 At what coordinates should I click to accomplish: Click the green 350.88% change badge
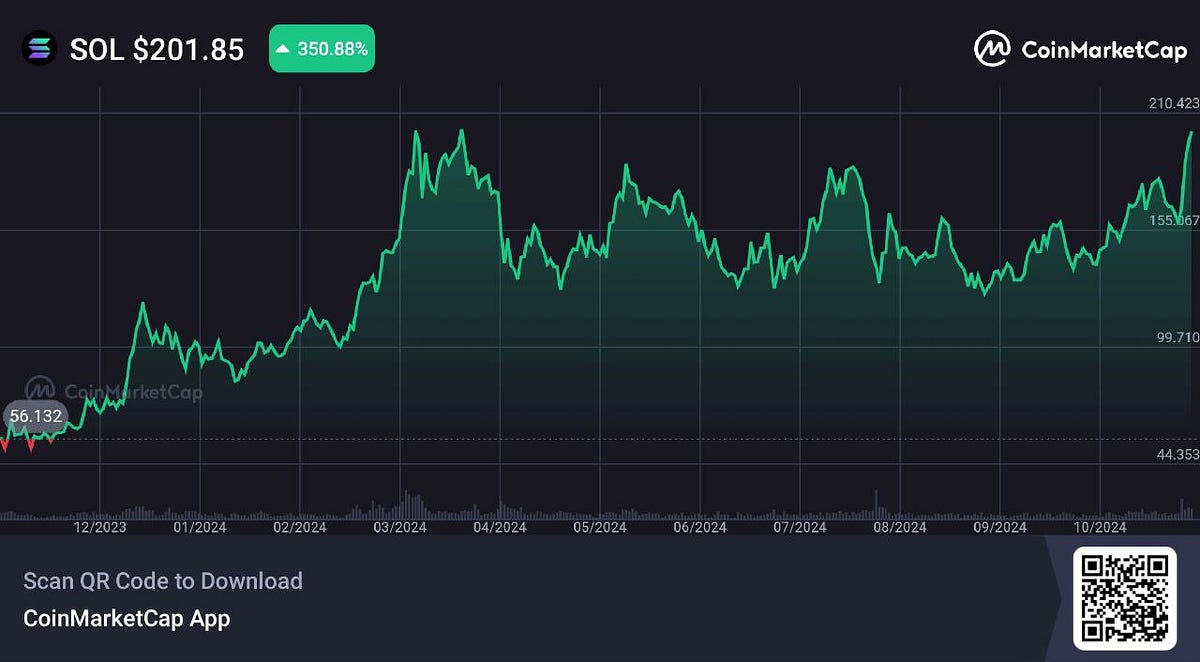322,49
